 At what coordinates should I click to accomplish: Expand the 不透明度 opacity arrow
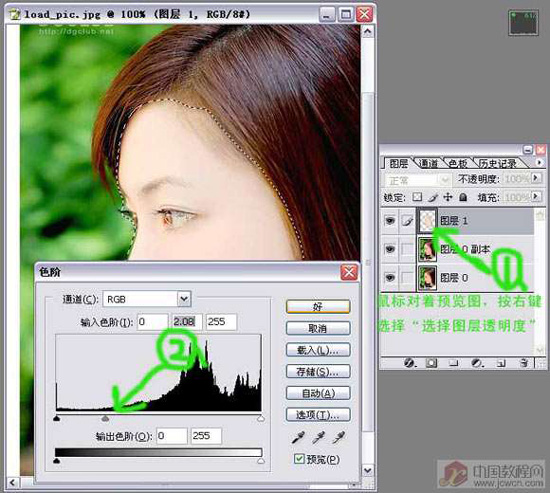535,179
